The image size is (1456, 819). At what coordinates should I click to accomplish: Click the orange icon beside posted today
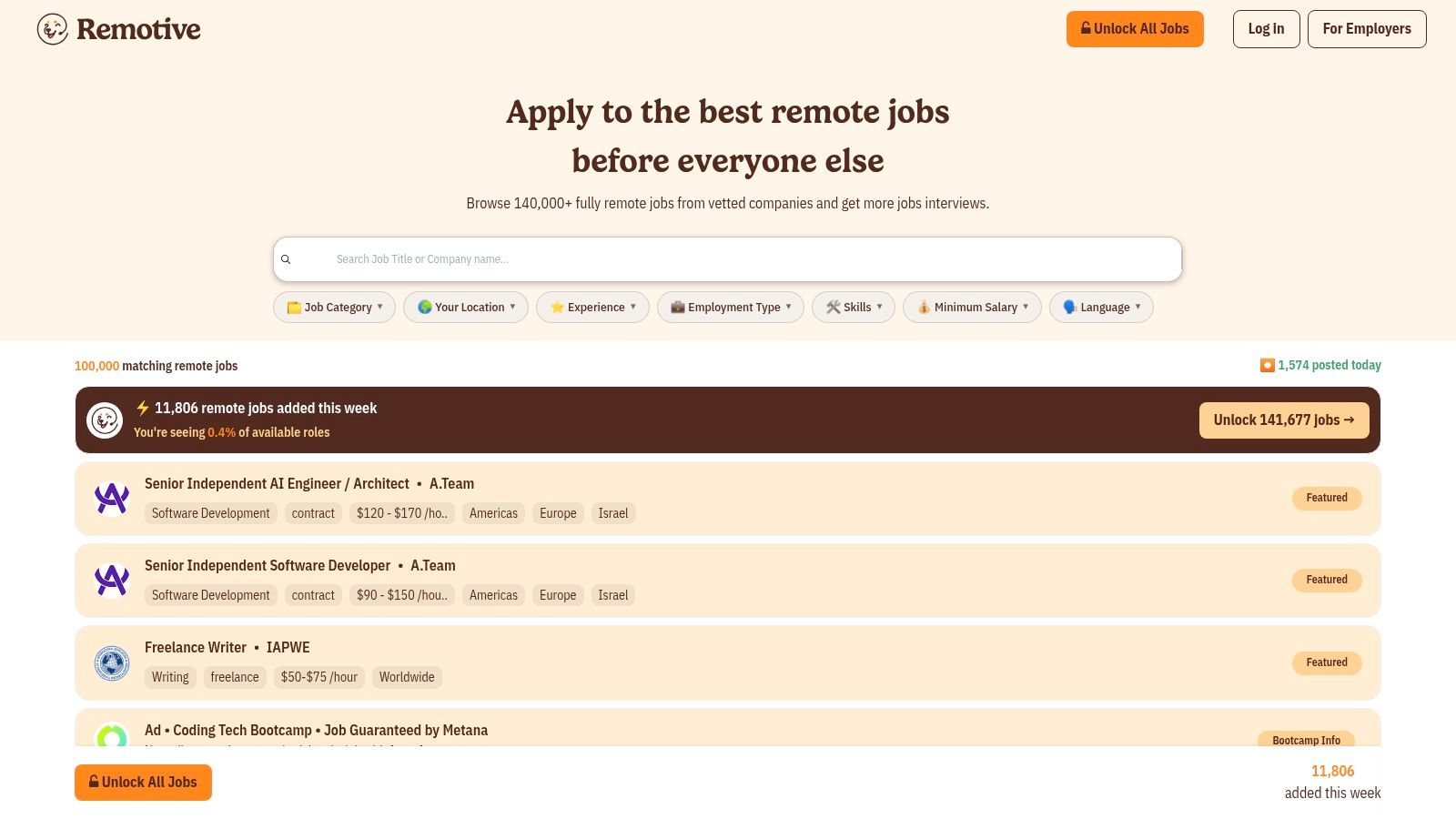click(x=1267, y=365)
